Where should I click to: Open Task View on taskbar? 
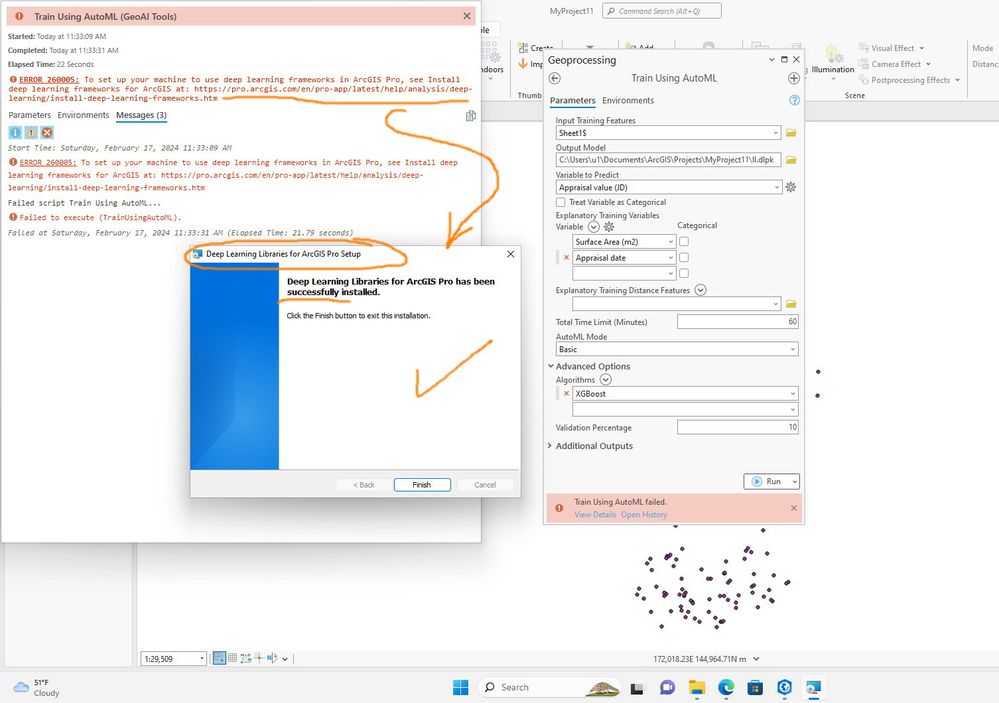(x=637, y=688)
